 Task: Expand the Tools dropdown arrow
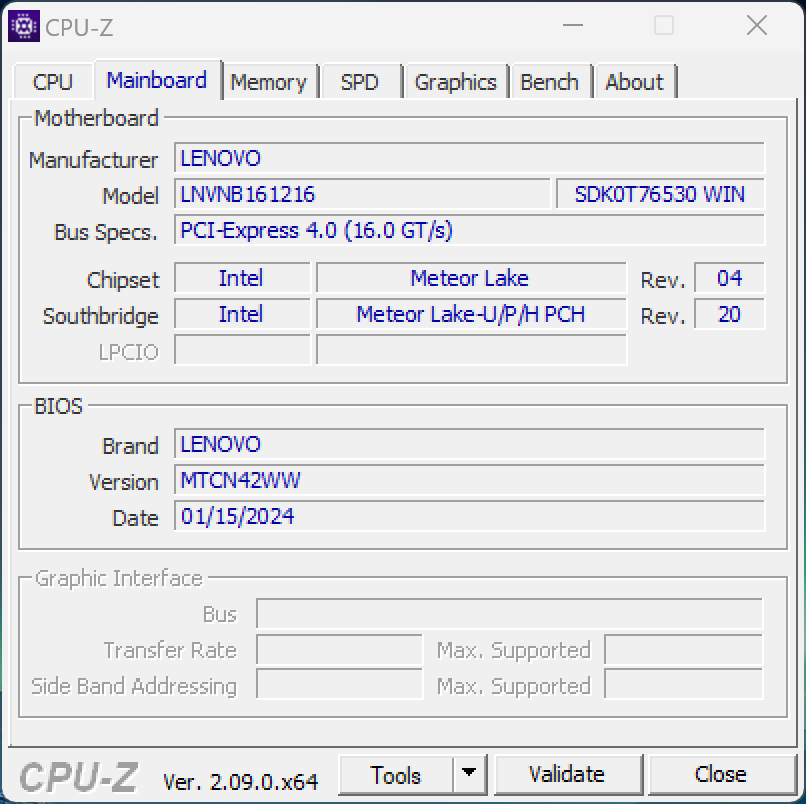click(469, 773)
